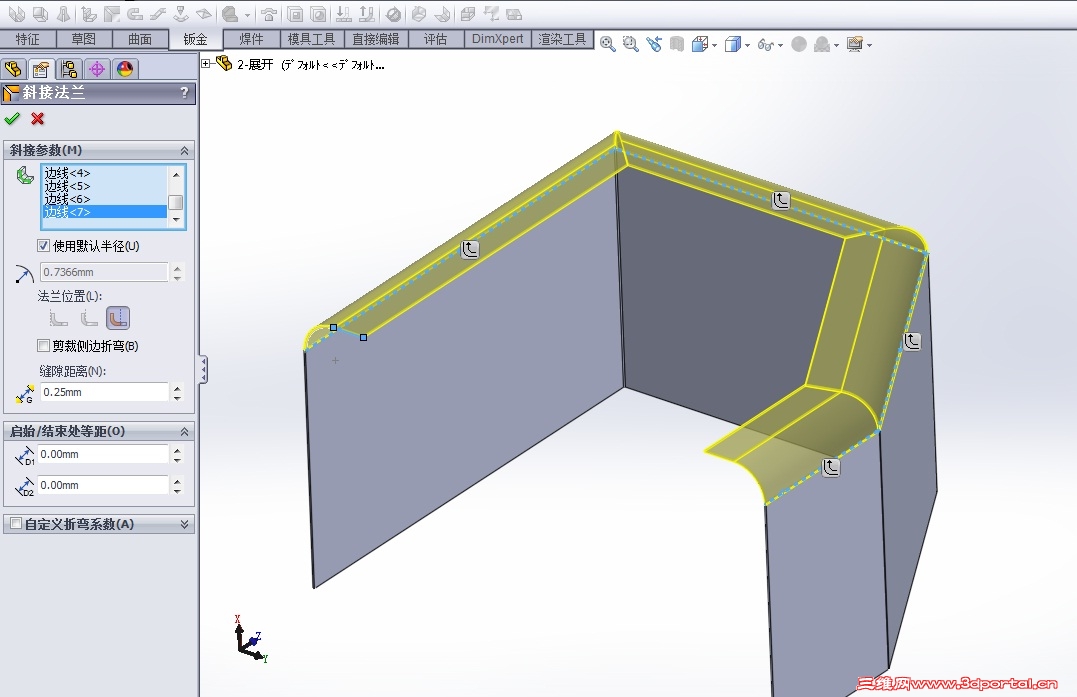Screen dimensions: 1077x697
Task: Collapse the start/end offset section
Action: tap(184, 431)
